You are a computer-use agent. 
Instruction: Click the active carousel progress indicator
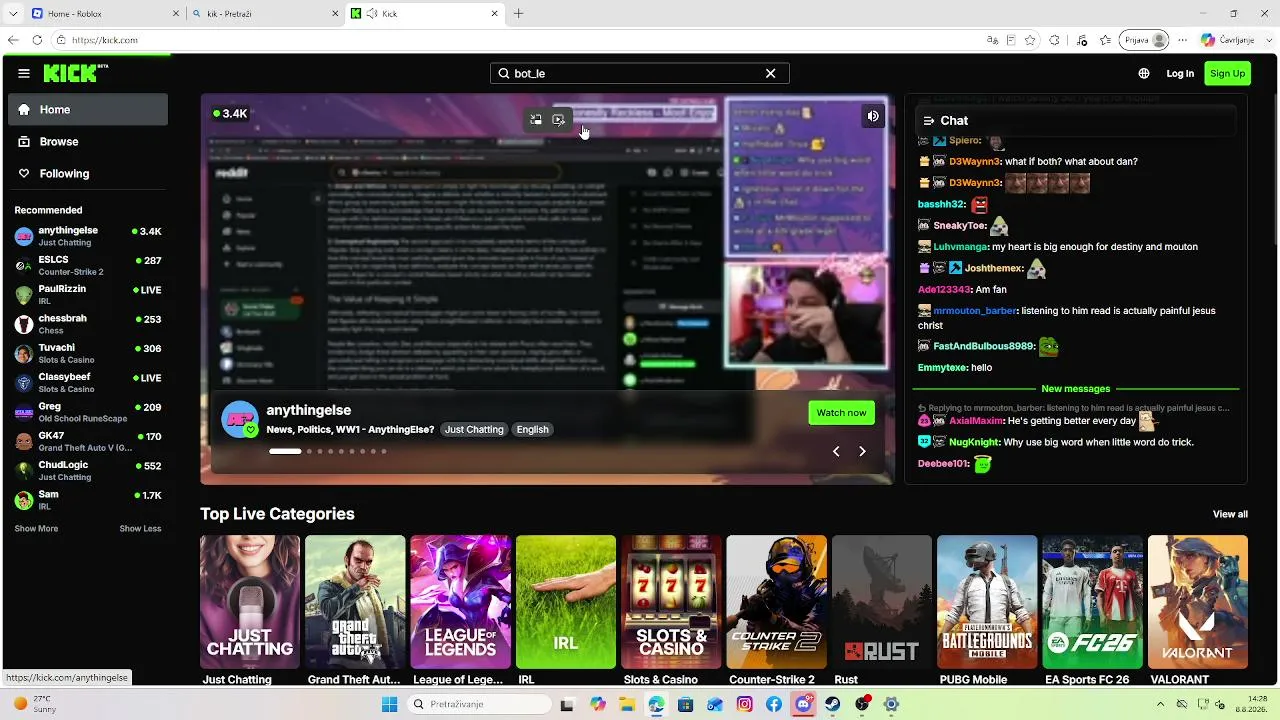[285, 451]
